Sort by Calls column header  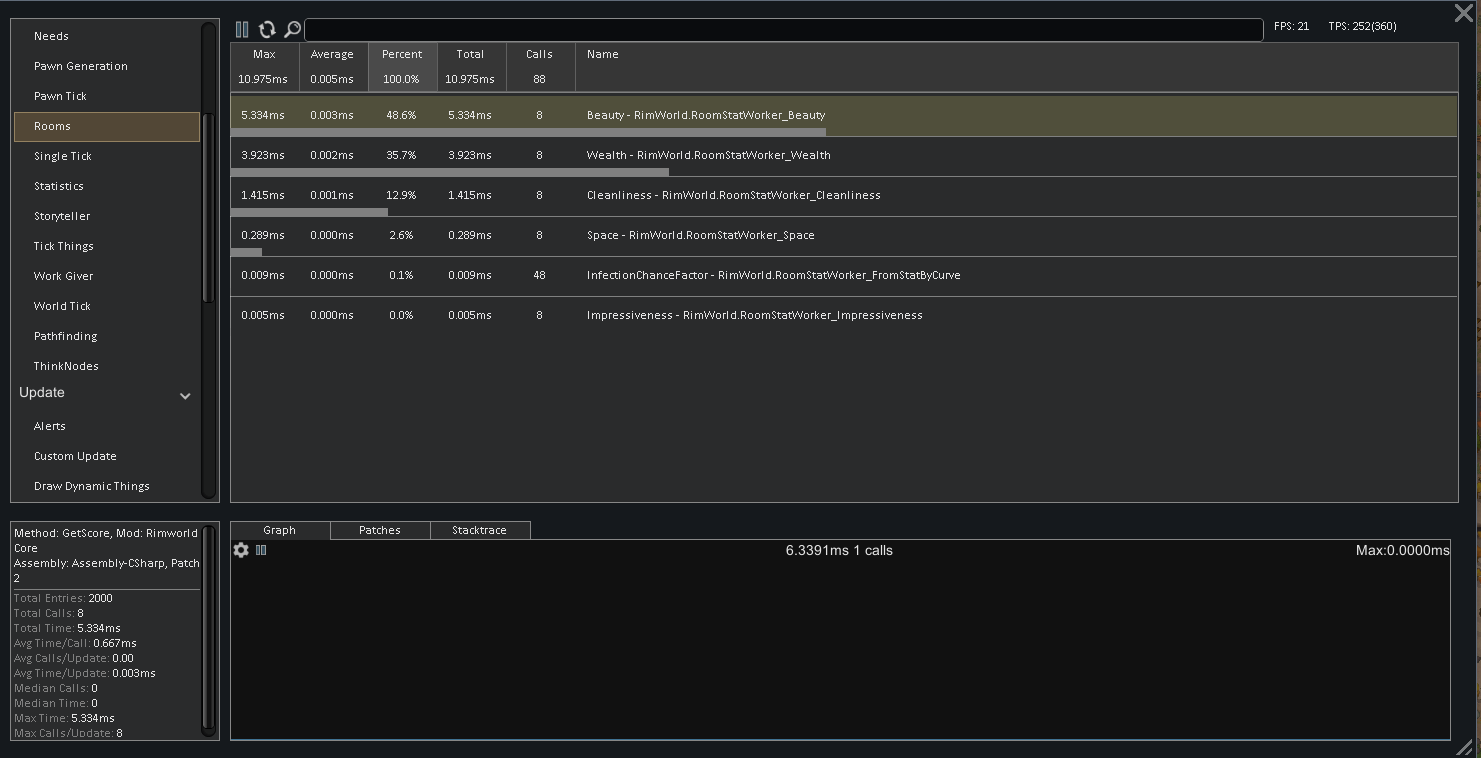pos(540,67)
